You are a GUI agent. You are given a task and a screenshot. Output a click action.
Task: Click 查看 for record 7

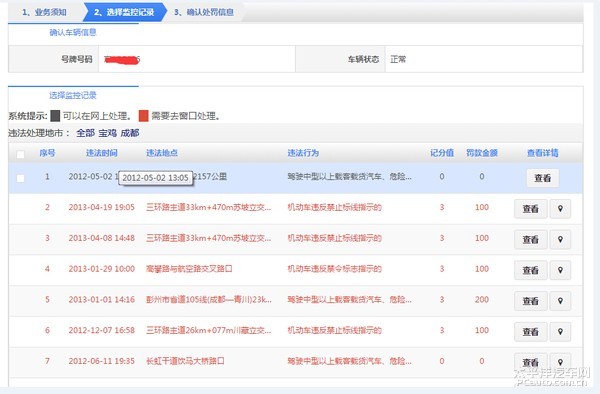[x=531, y=362]
